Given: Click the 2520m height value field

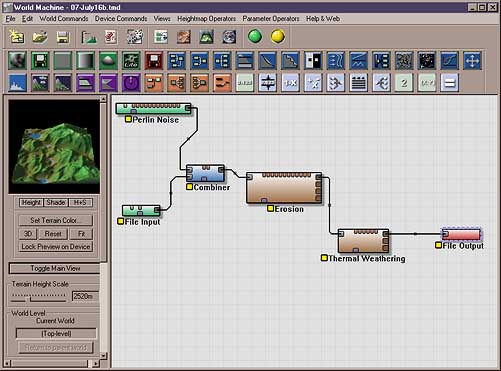Looking at the screenshot, I should (x=85, y=296).
